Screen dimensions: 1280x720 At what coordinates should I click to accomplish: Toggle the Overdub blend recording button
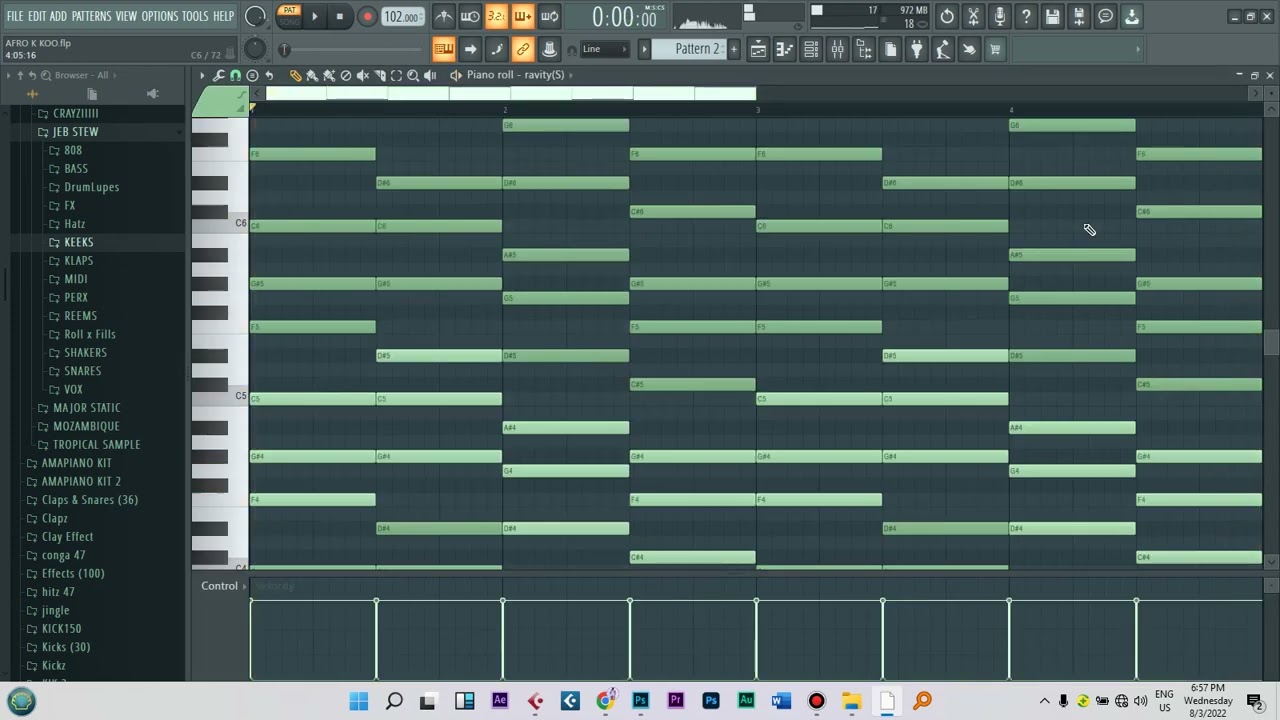click(522, 16)
